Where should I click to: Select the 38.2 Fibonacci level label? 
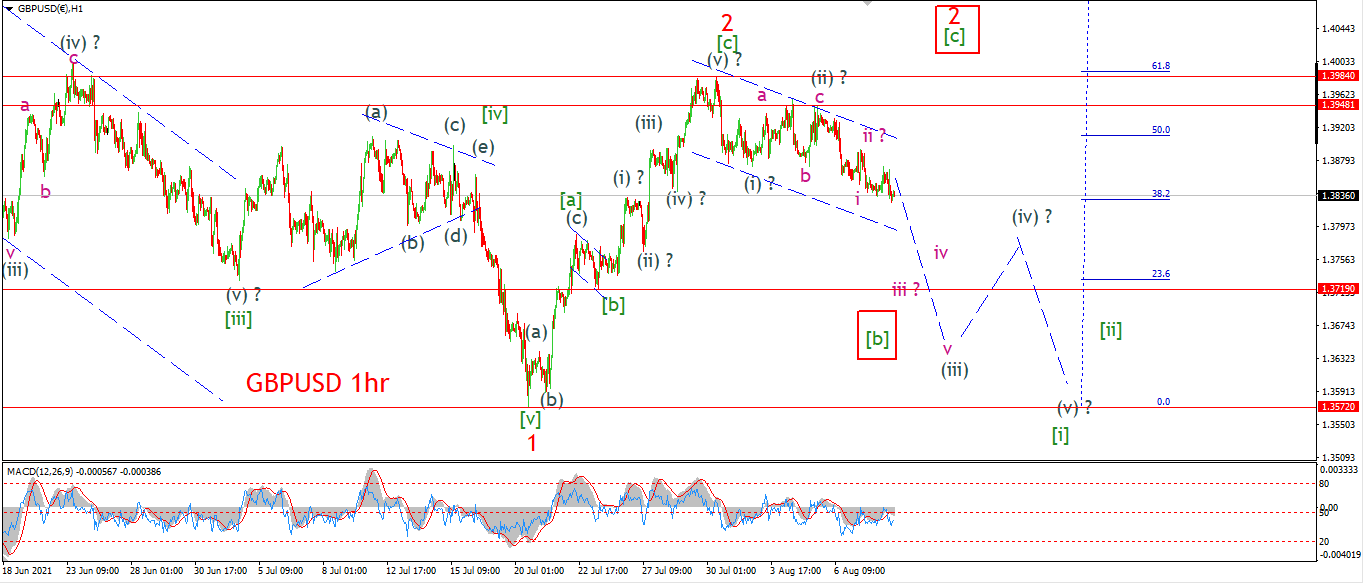pyautogui.click(x=1160, y=194)
